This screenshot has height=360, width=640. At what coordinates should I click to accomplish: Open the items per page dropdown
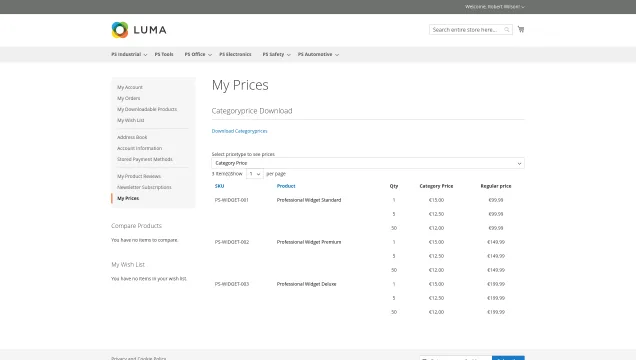click(254, 174)
